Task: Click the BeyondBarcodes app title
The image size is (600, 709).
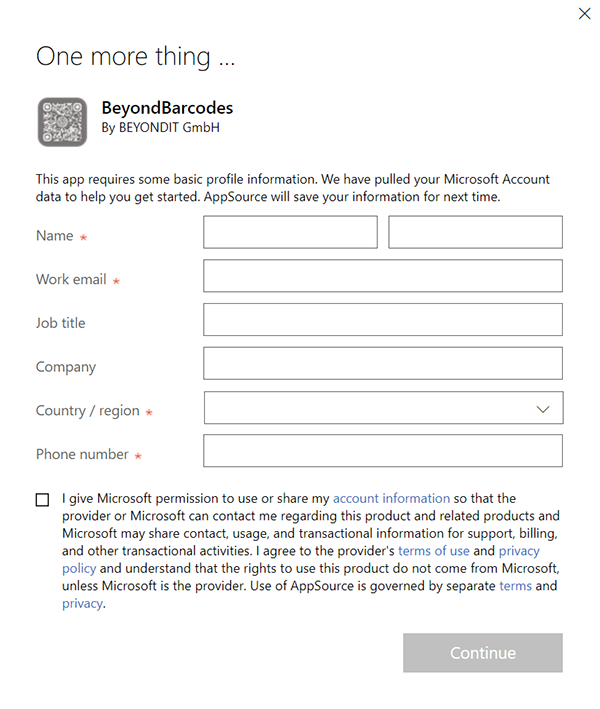Action: coord(167,108)
